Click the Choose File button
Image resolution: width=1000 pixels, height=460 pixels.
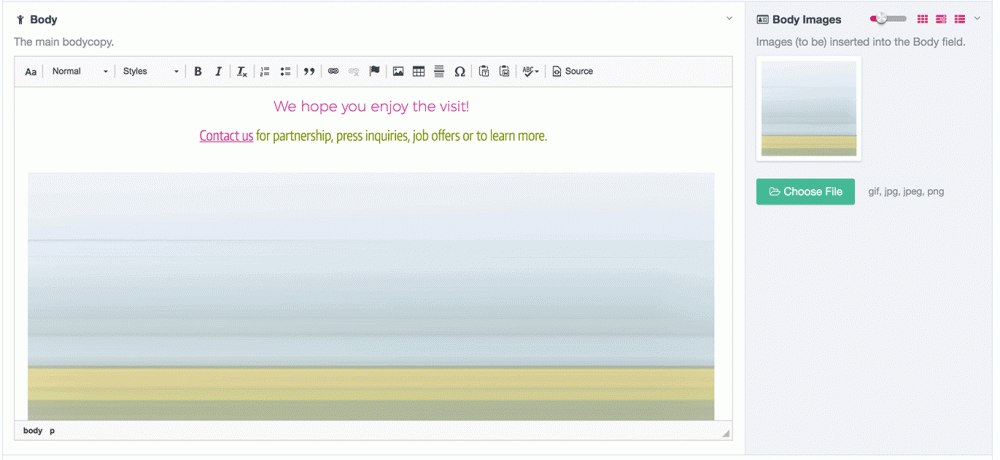[x=805, y=192]
